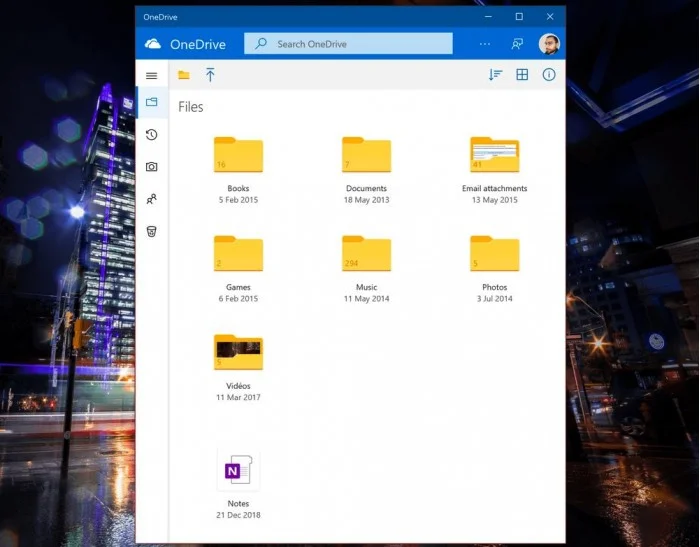This screenshot has width=700, height=547.
Task: Click the 'Photos' folder name
Action: (495, 287)
